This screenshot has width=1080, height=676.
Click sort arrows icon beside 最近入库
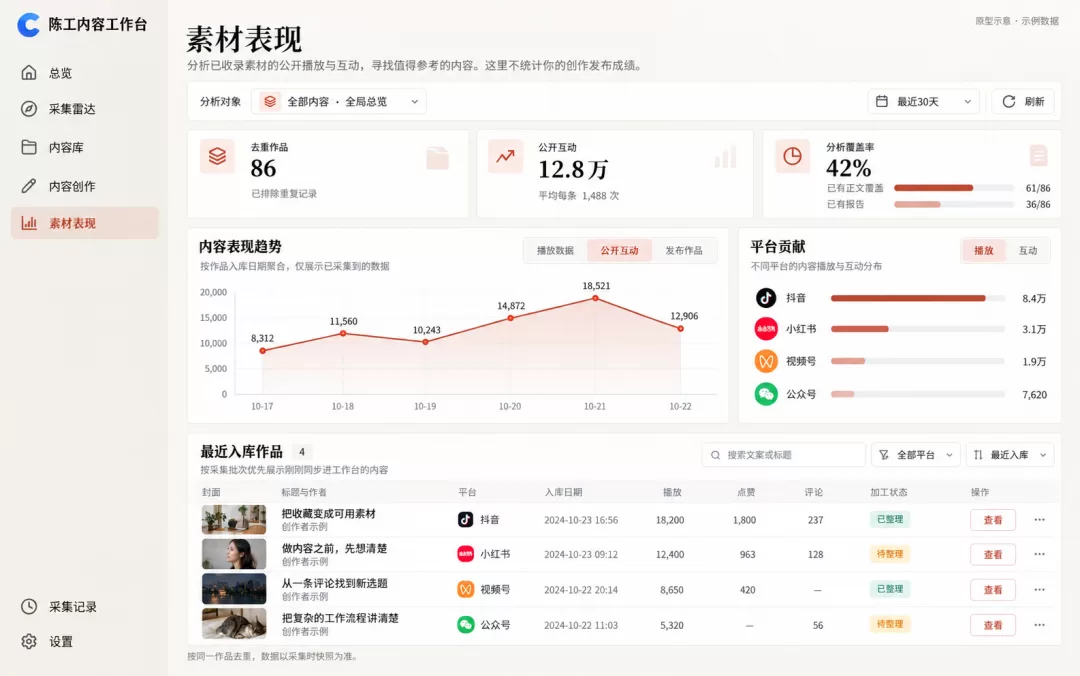[x=978, y=455]
